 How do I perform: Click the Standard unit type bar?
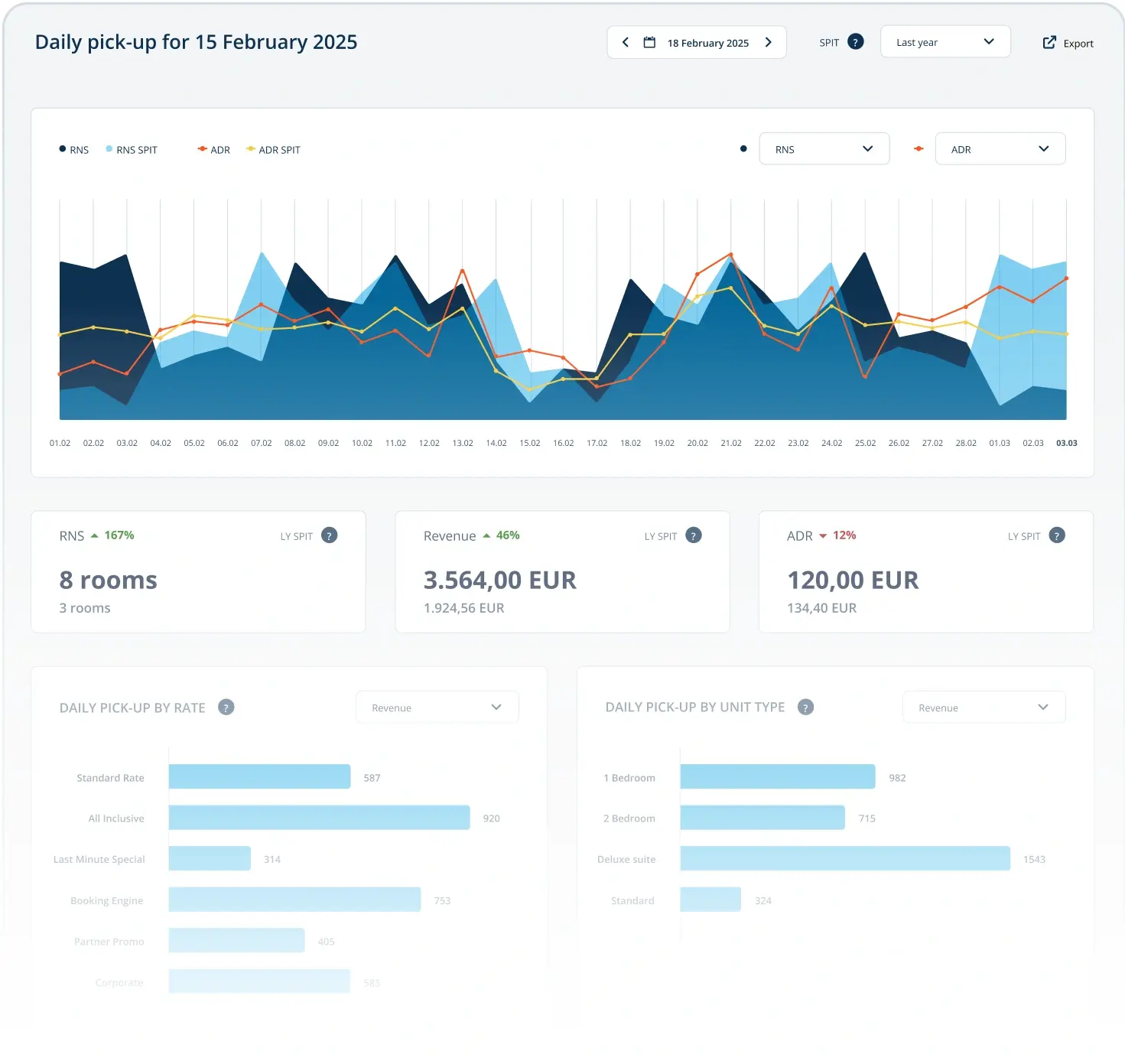(710, 900)
